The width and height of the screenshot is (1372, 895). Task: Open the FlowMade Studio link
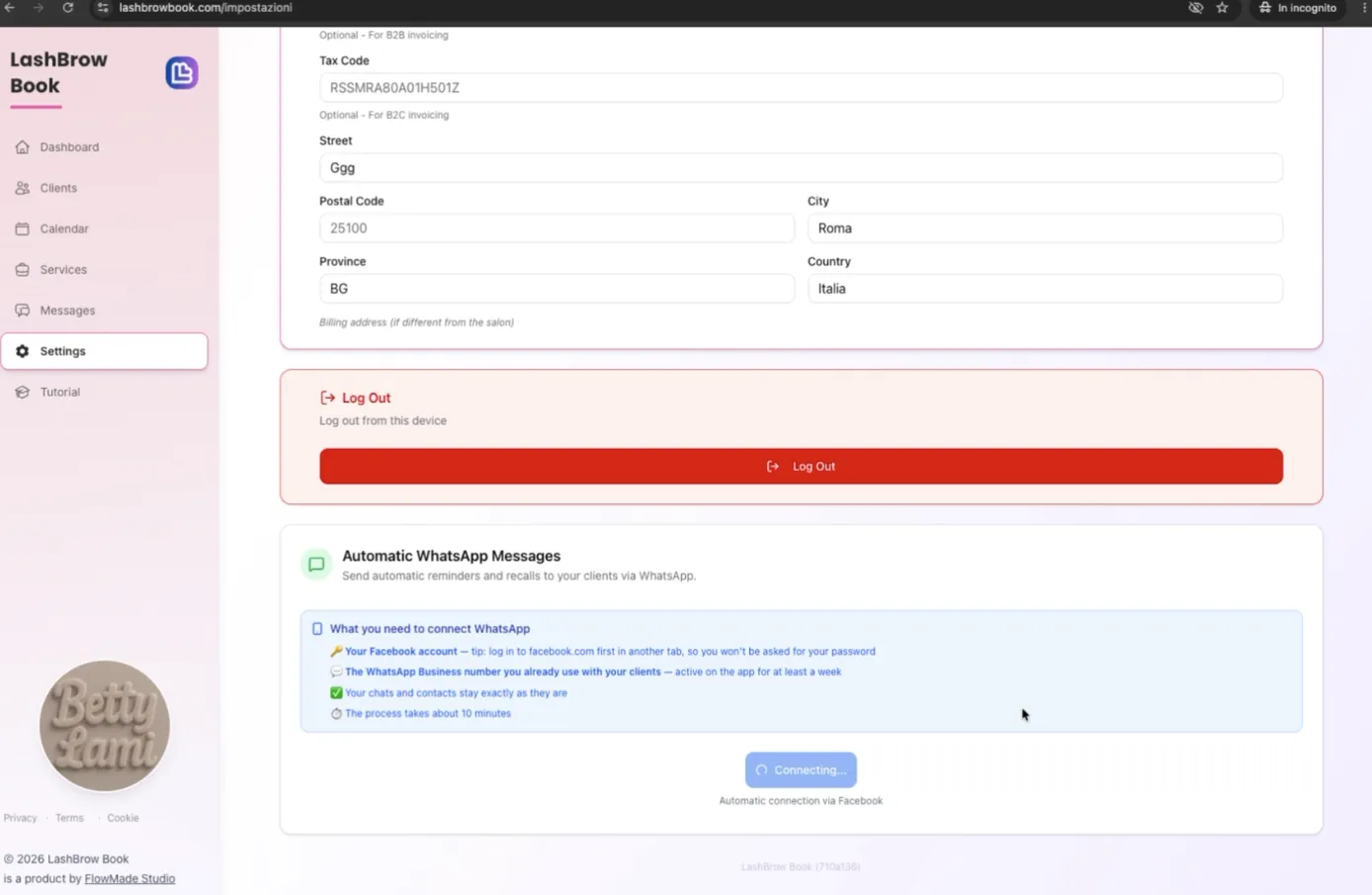coord(129,878)
